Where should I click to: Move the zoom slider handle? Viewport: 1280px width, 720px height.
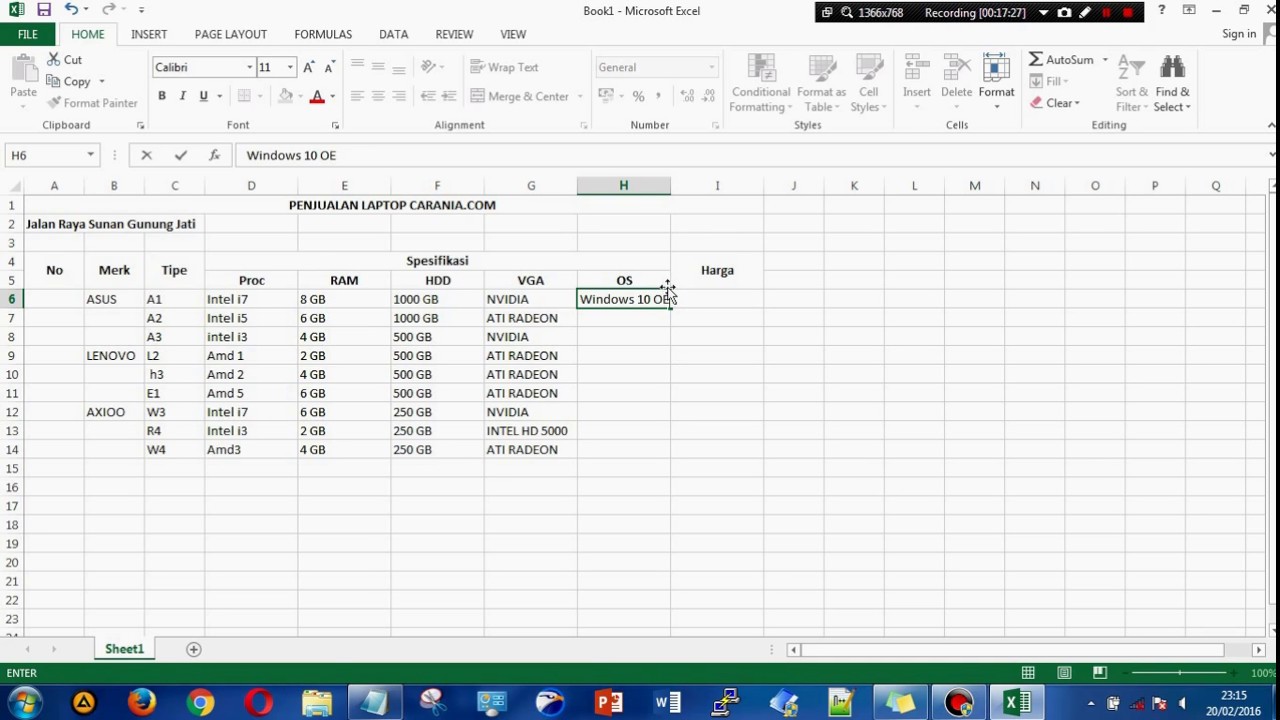[1180, 673]
